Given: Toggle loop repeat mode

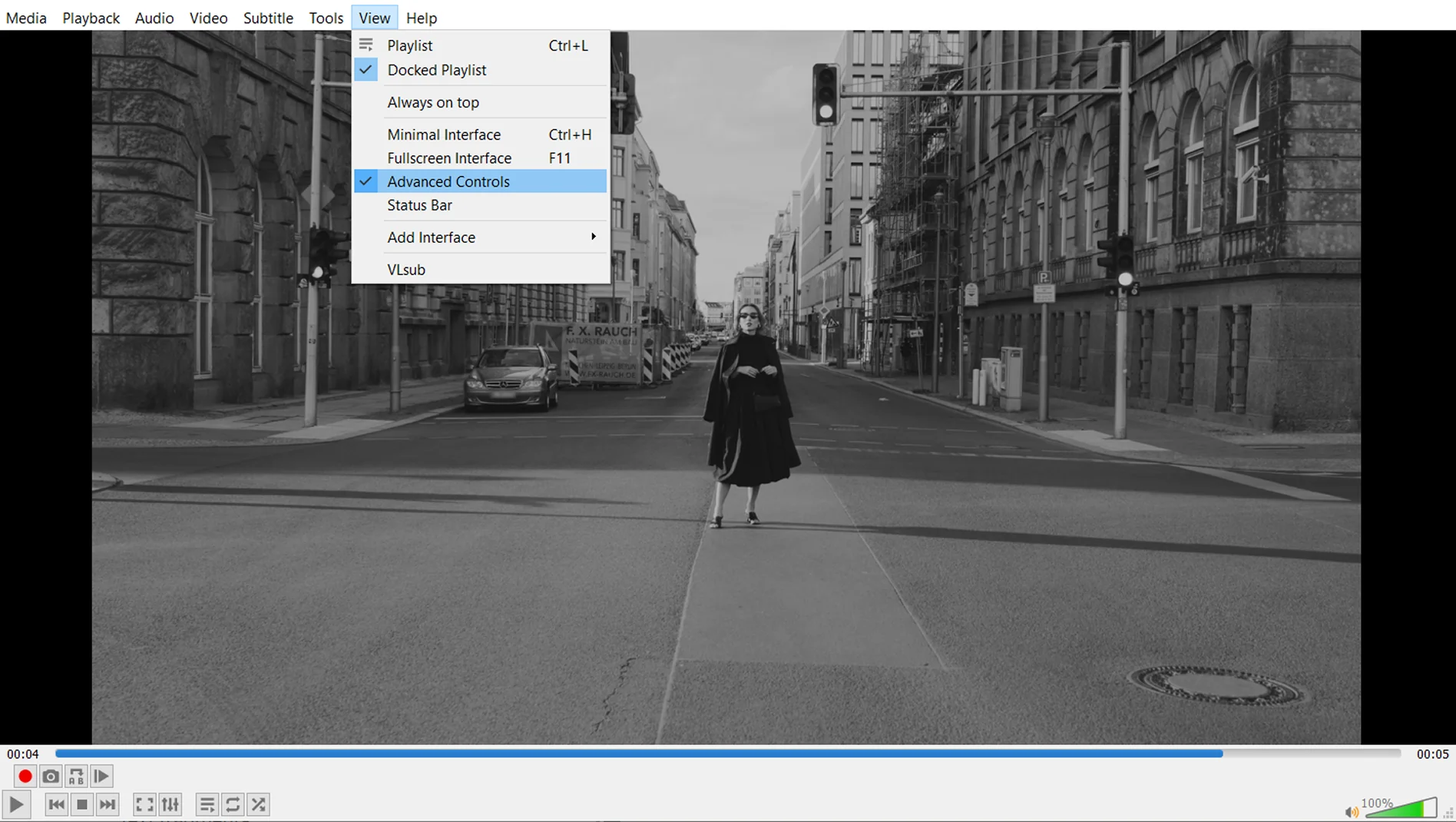Looking at the screenshot, I should click(x=233, y=804).
